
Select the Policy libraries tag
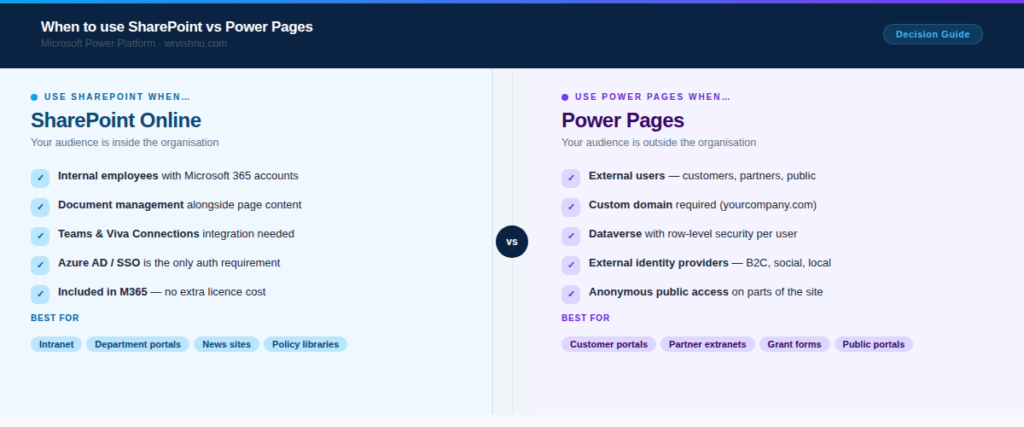[x=306, y=344]
